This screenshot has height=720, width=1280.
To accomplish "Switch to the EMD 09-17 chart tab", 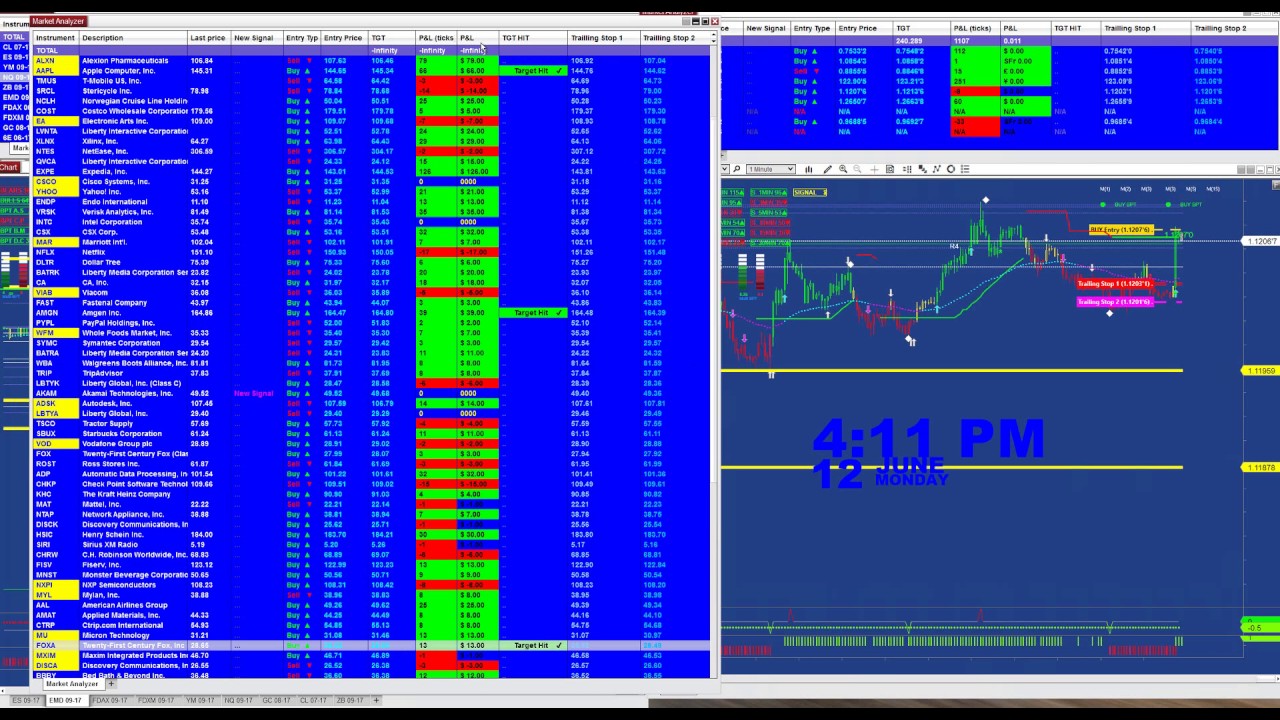I will point(65,700).
